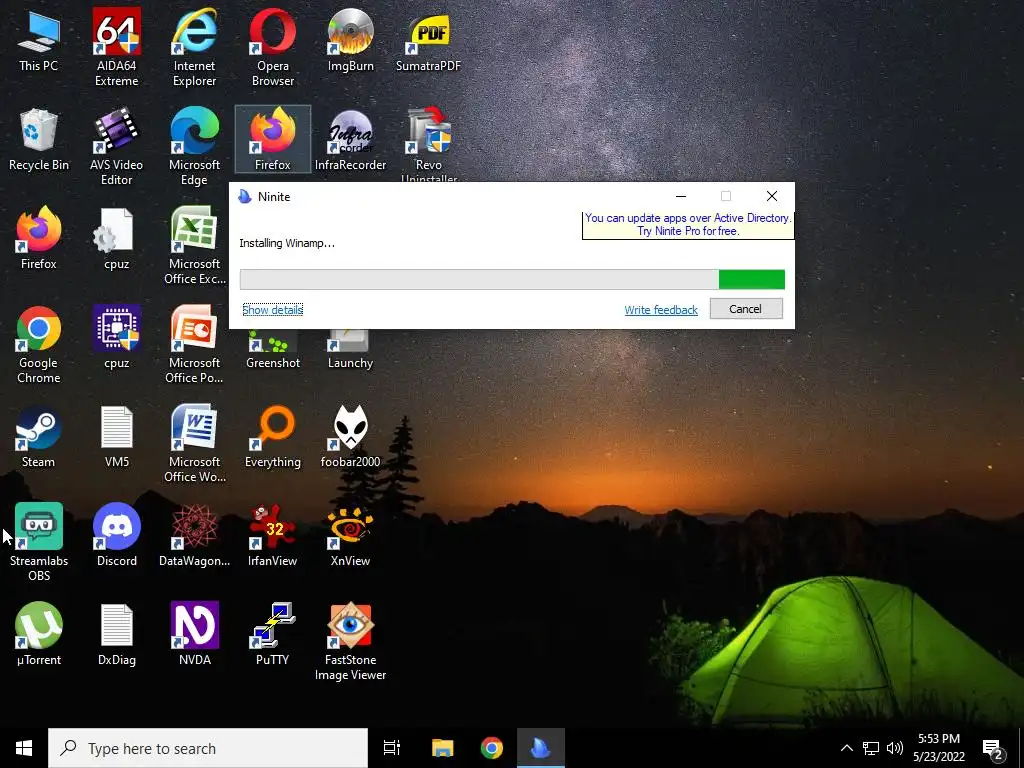
Task: Open File Explorer from the taskbar
Action: click(x=442, y=748)
